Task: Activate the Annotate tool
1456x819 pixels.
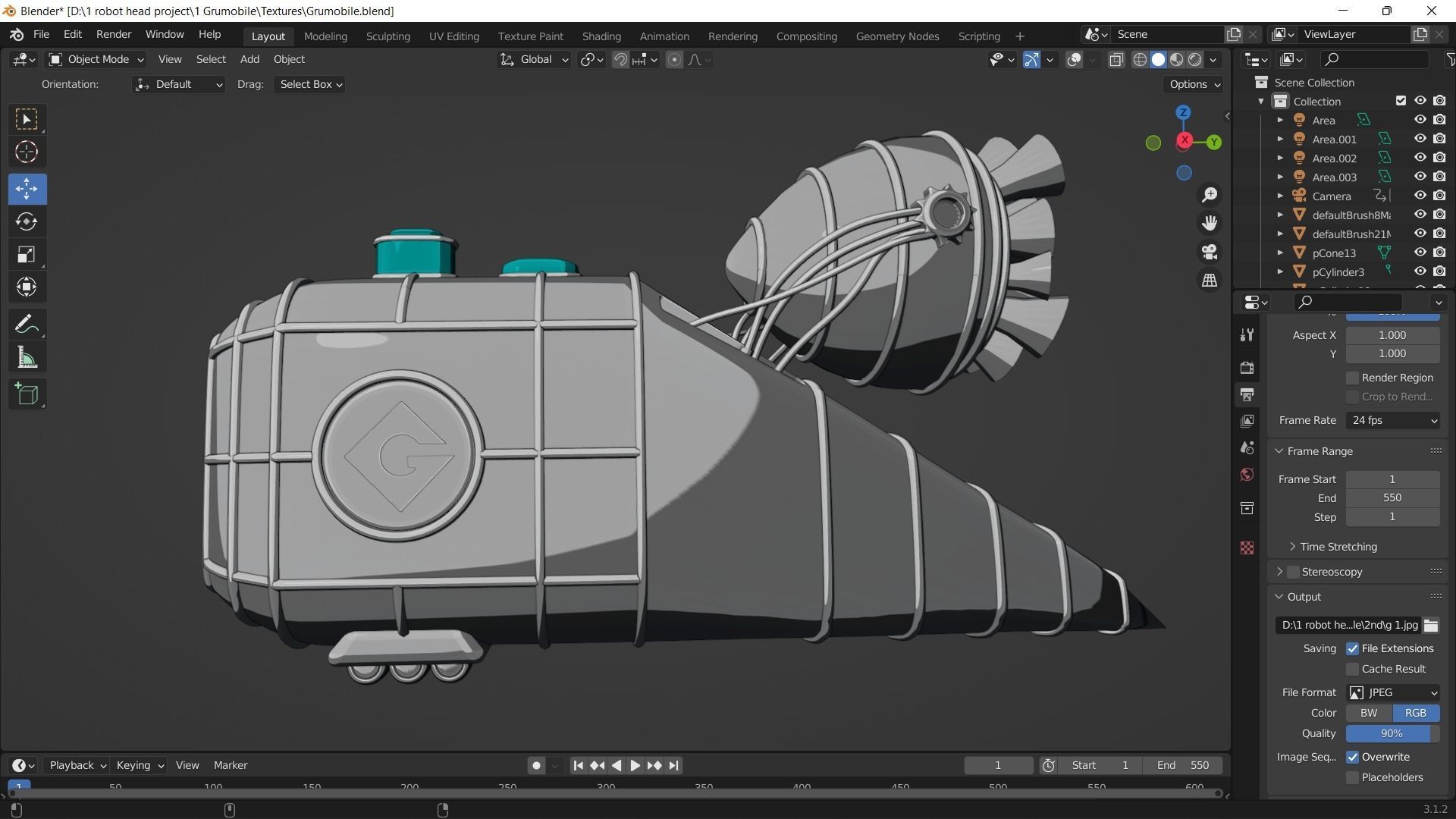Action: coord(27,324)
